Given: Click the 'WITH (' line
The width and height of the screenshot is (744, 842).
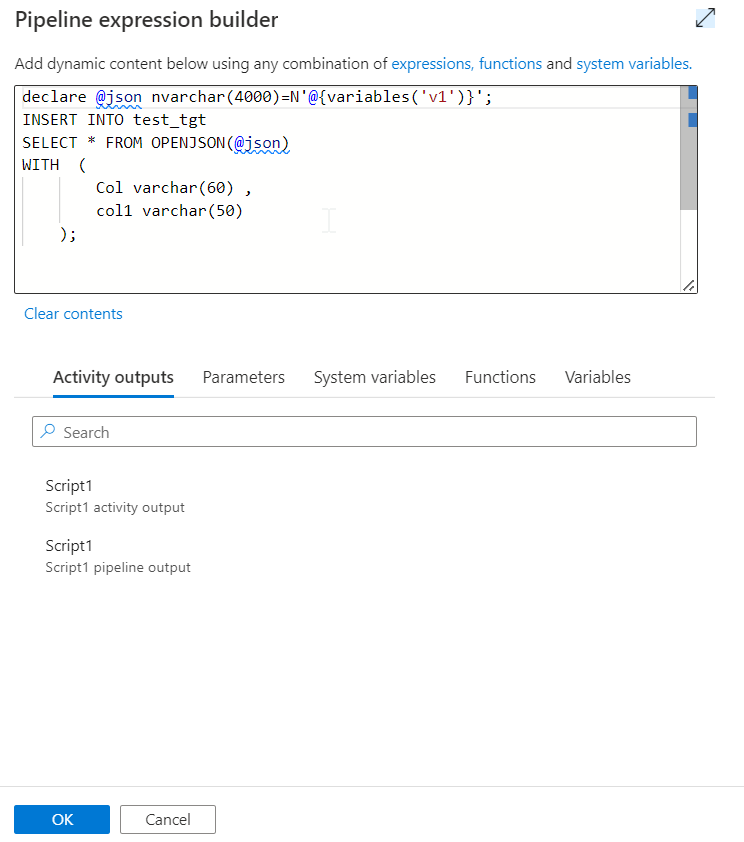Looking at the screenshot, I should [54, 165].
